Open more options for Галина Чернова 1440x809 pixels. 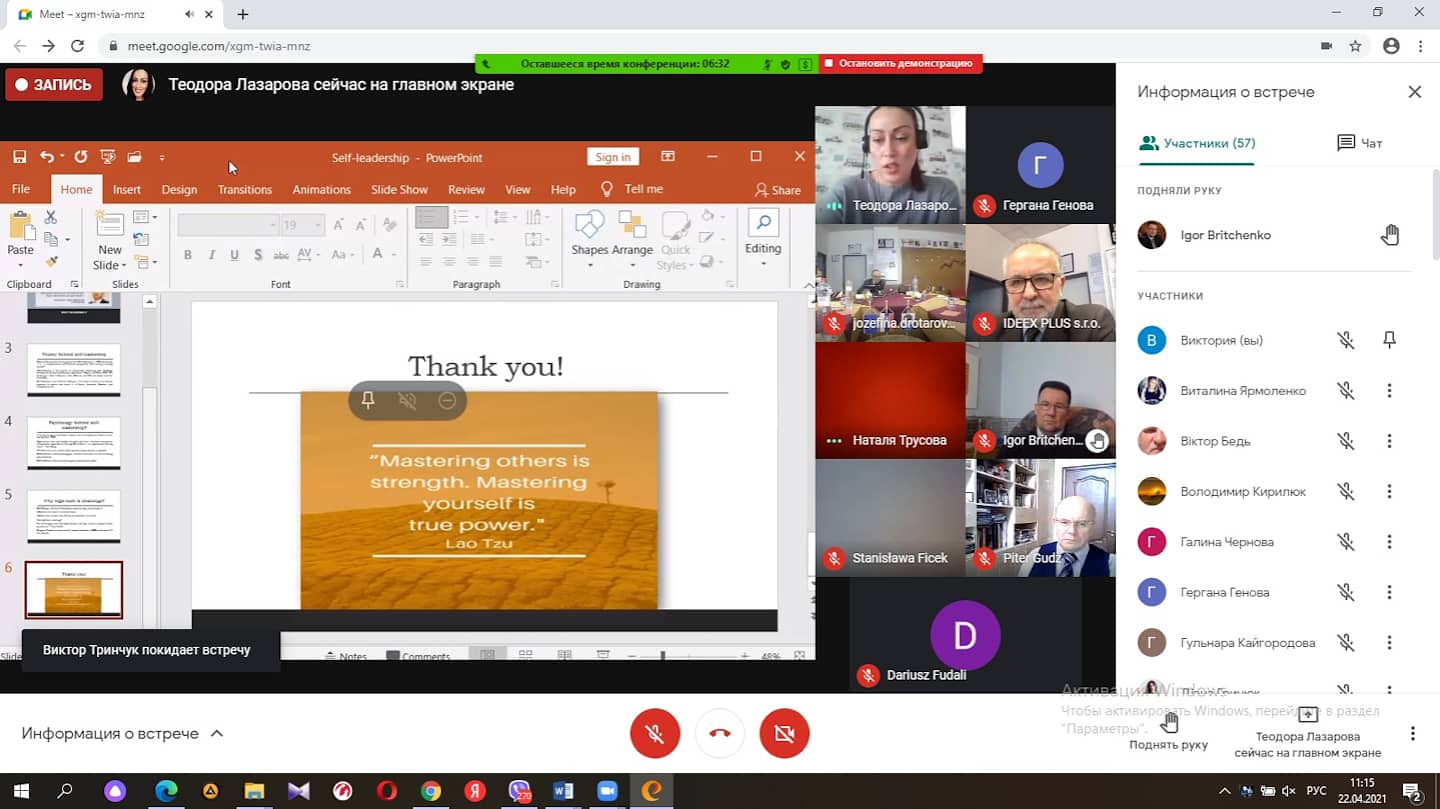[1389, 542]
